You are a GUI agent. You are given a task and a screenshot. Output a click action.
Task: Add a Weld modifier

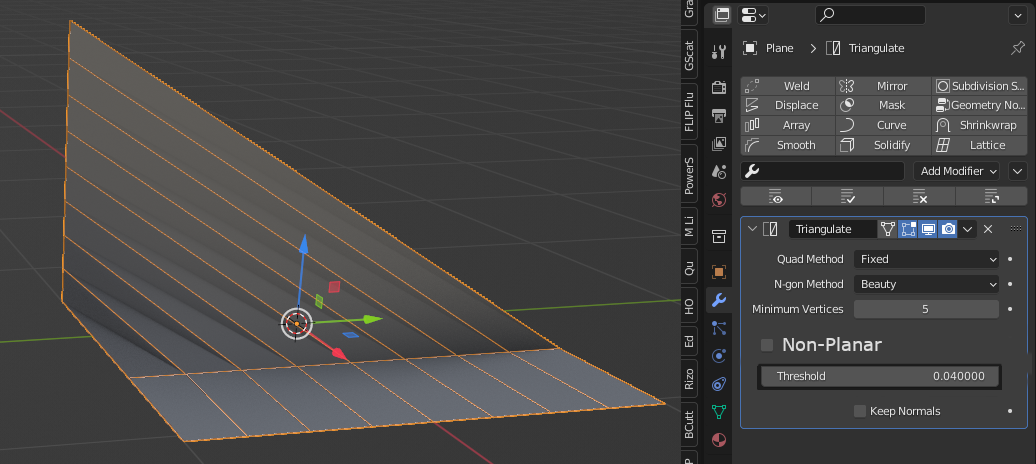(x=788, y=86)
